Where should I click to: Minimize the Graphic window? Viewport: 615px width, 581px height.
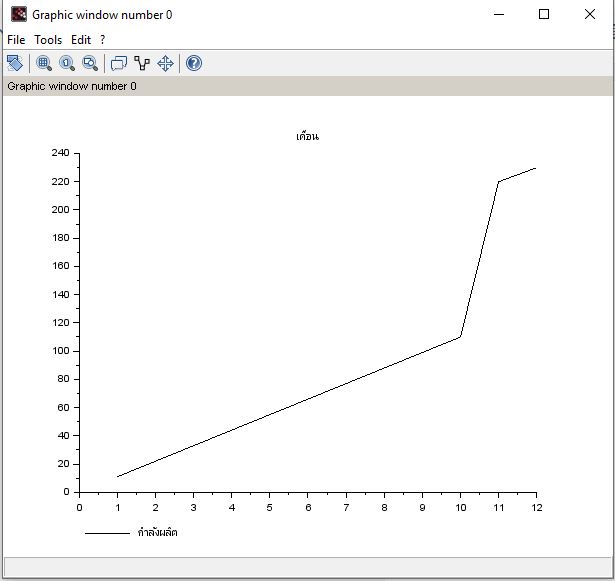tap(499, 15)
